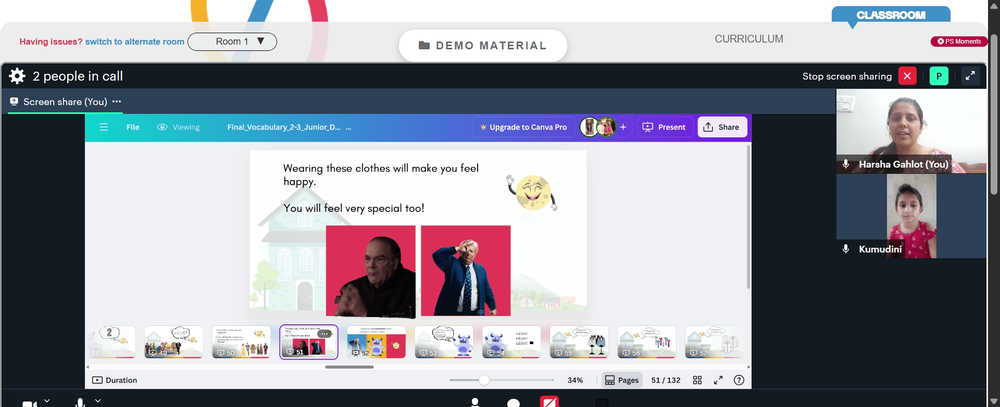
Task: Open Canva grid view icon
Action: coord(697,380)
